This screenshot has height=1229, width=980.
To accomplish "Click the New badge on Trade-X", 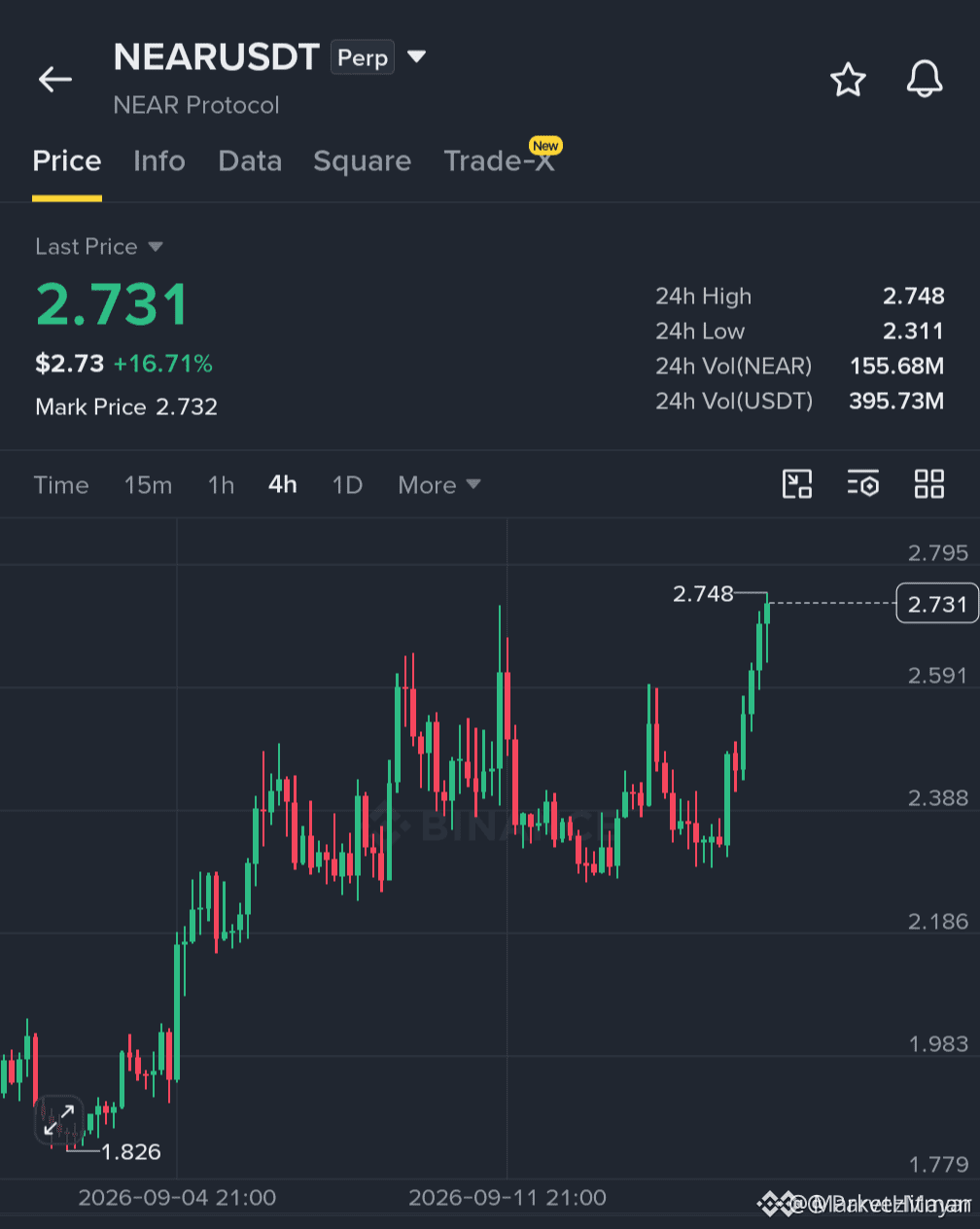I will click(x=545, y=146).
